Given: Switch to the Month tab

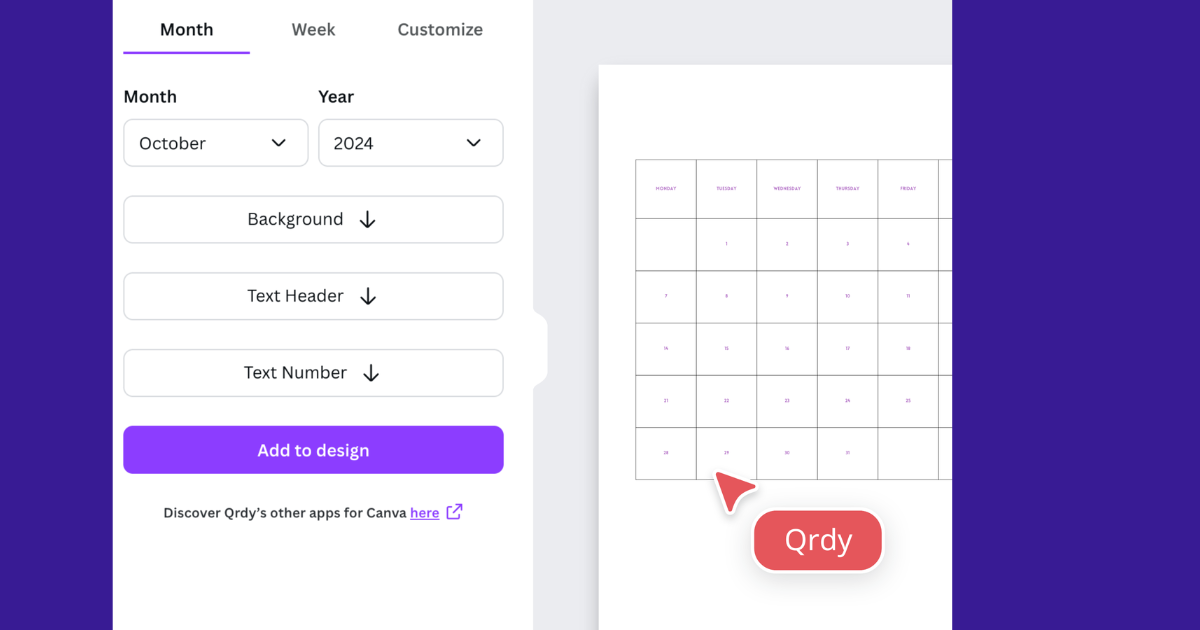Looking at the screenshot, I should [186, 30].
